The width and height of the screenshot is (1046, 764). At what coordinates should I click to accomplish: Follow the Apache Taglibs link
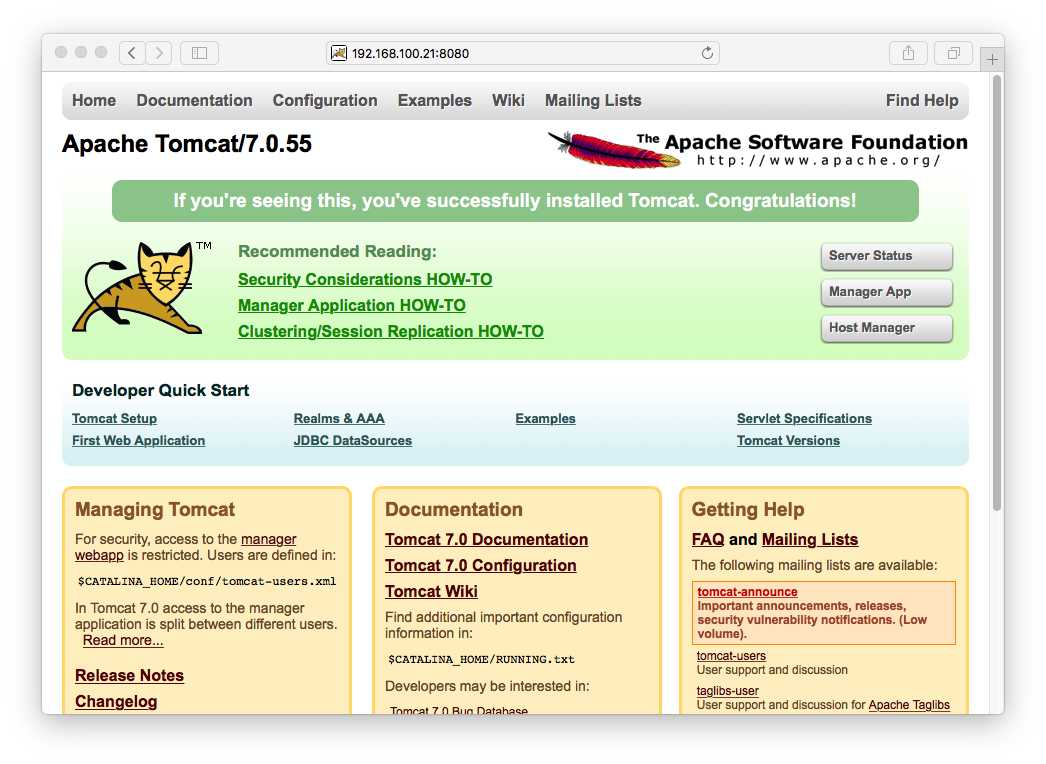coord(909,705)
